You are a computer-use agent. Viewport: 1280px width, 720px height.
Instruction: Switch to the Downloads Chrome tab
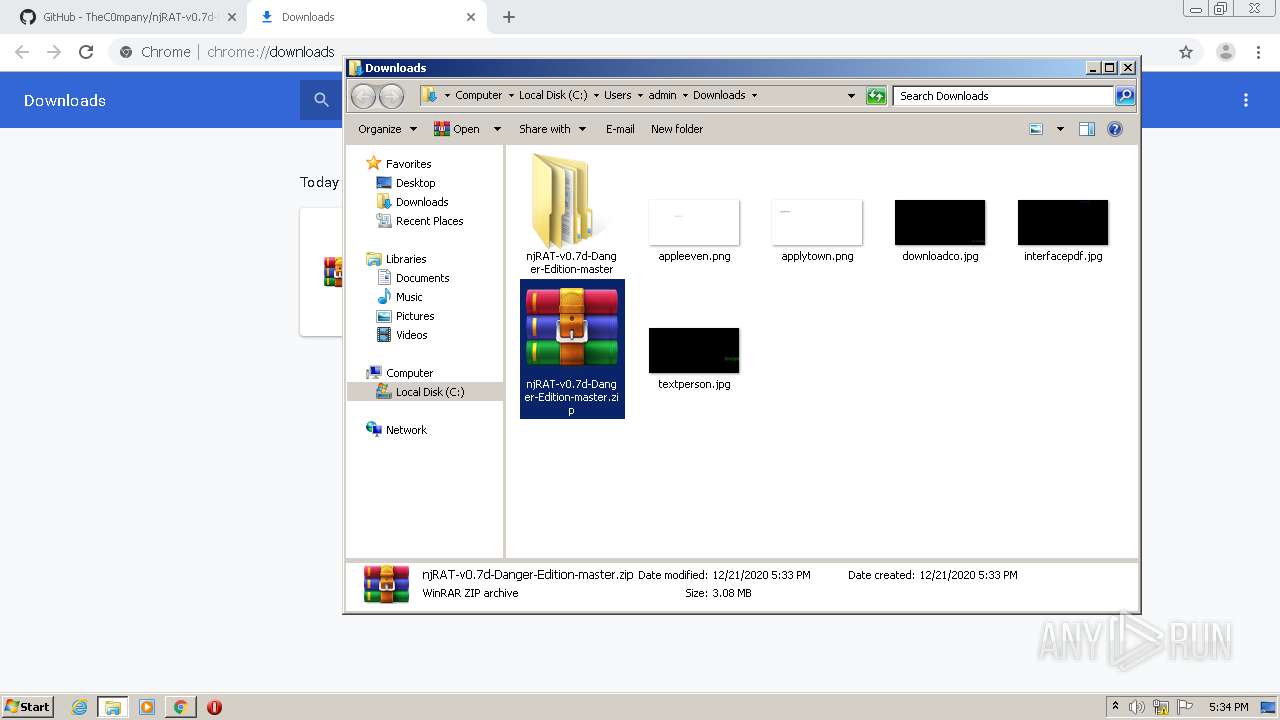pyautogui.click(x=366, y=17)
